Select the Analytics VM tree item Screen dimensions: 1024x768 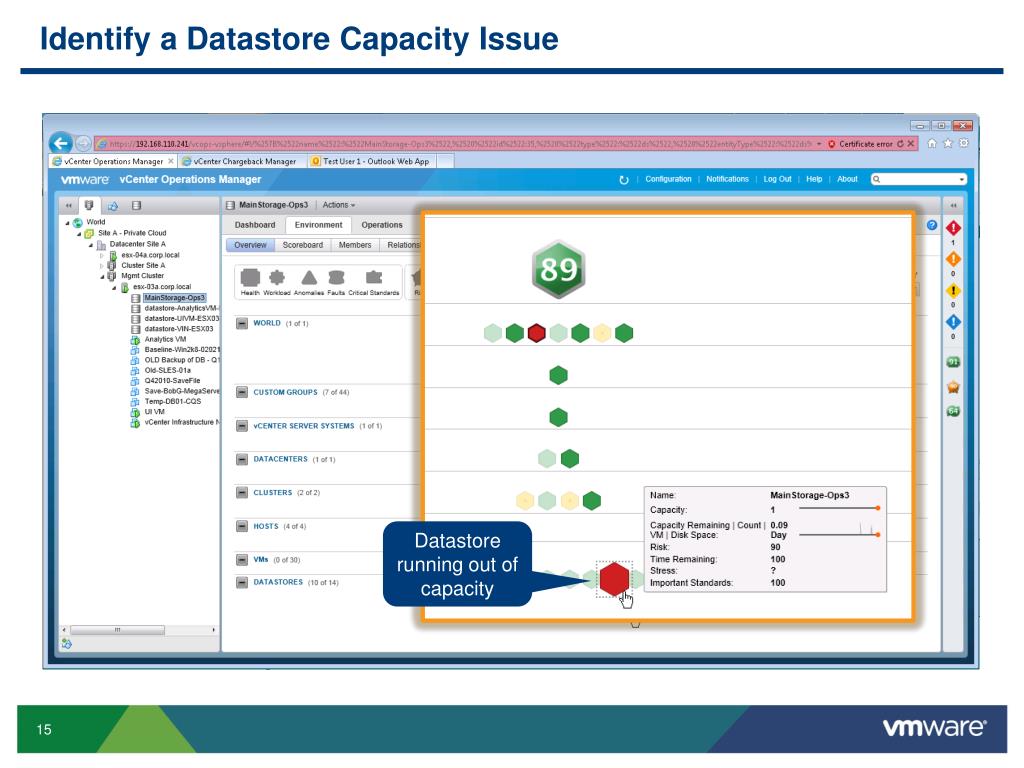click(165, 340)
